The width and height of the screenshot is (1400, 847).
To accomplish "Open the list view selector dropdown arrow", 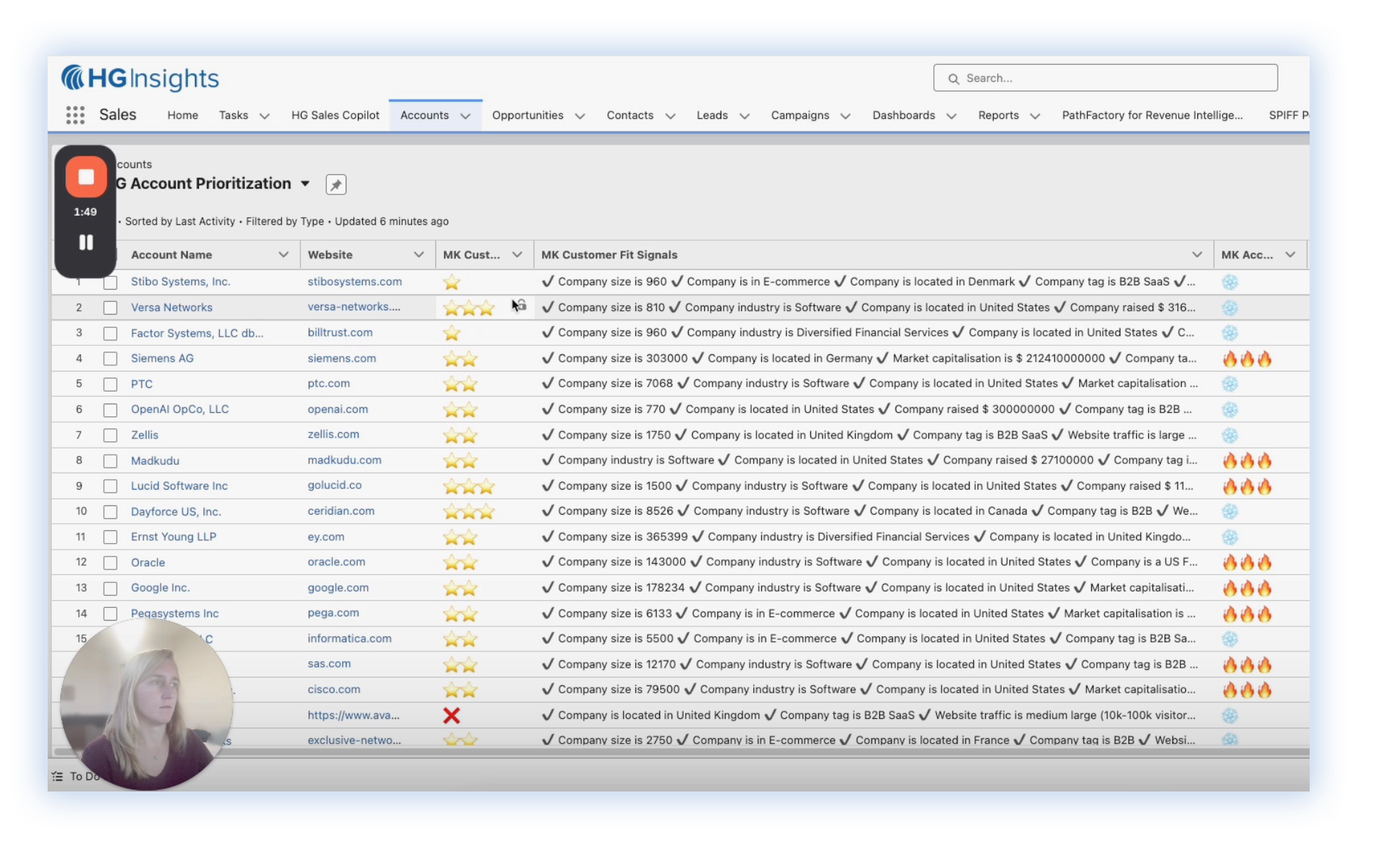I will 305,184.
